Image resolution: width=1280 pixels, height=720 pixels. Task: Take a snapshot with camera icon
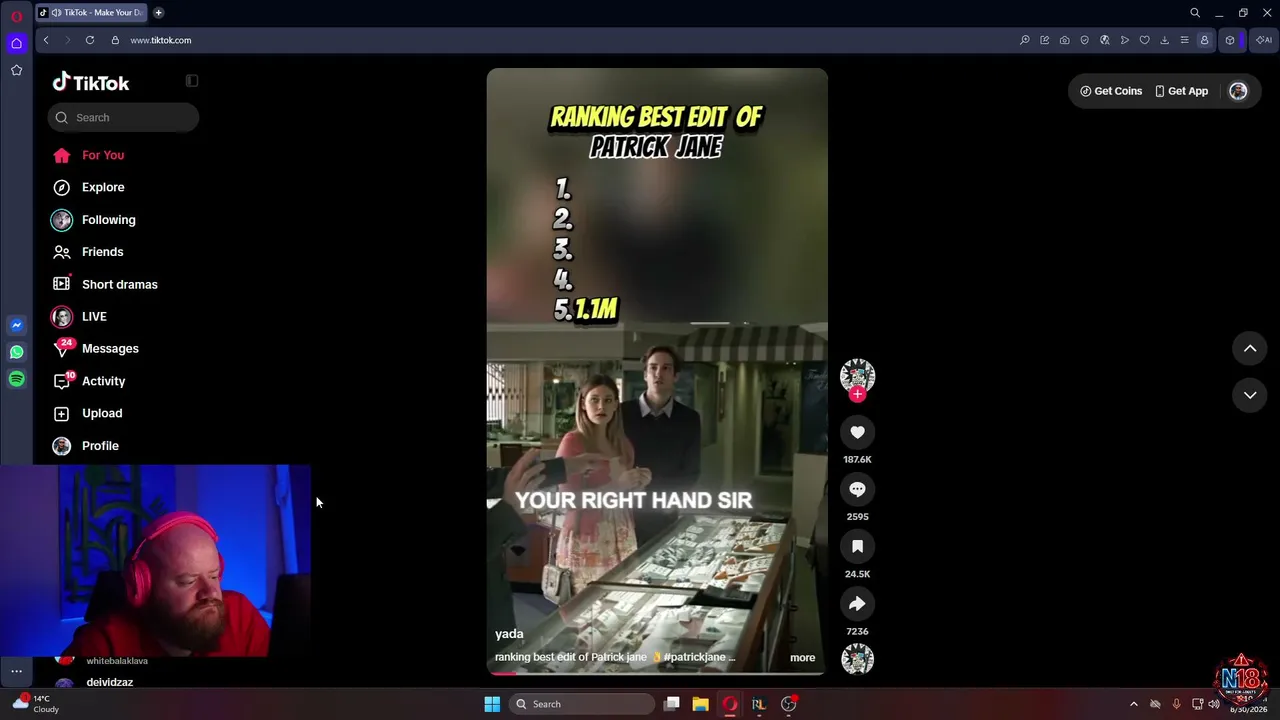pyautogui.click(x=1065, y=40)
